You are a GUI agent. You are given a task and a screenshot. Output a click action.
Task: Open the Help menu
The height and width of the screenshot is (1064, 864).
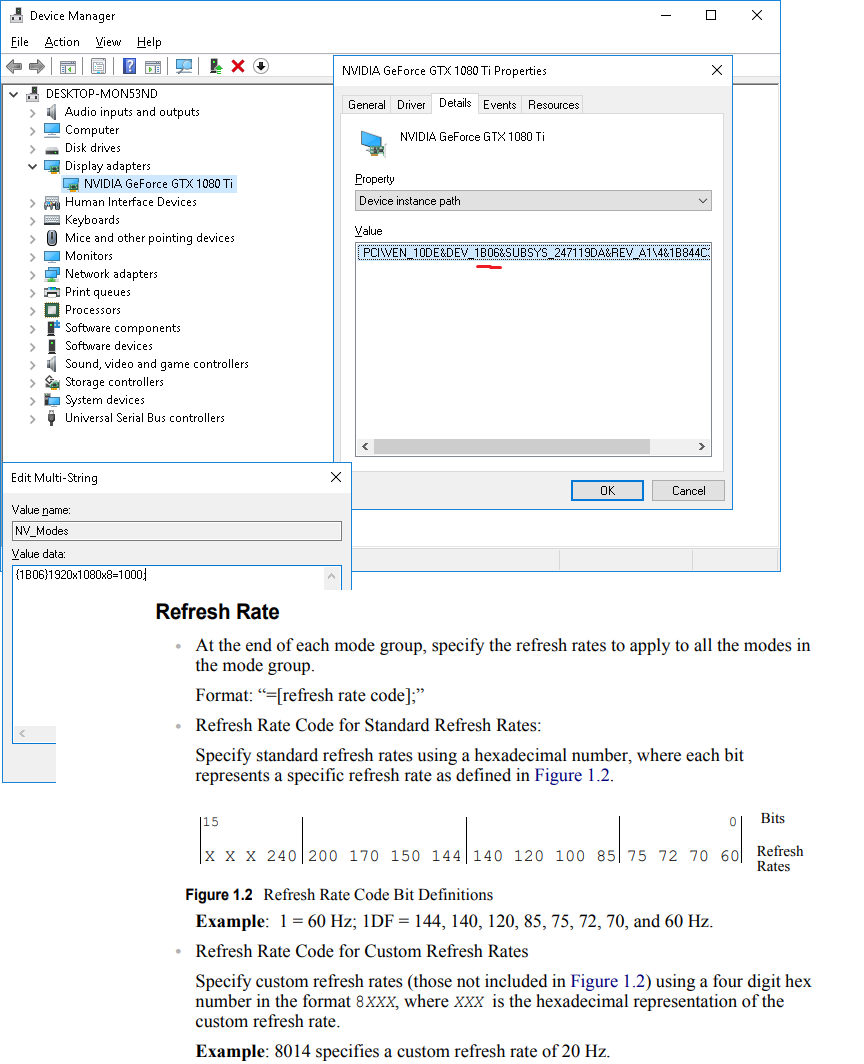[x=149, y=42]
